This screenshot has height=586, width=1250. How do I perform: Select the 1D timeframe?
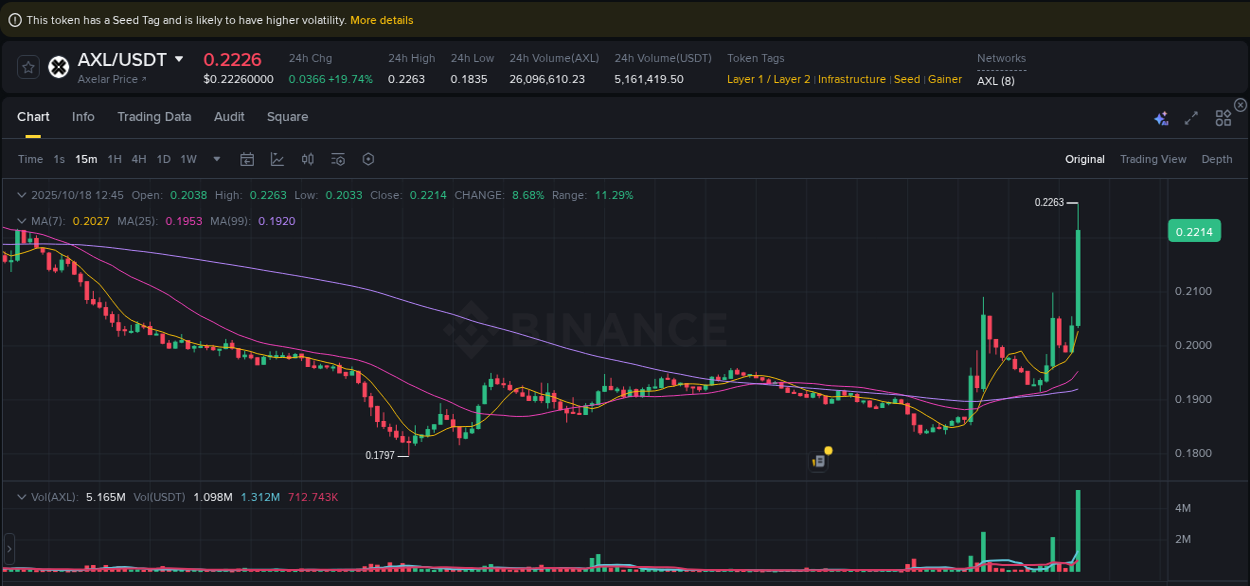coord(163,159)
